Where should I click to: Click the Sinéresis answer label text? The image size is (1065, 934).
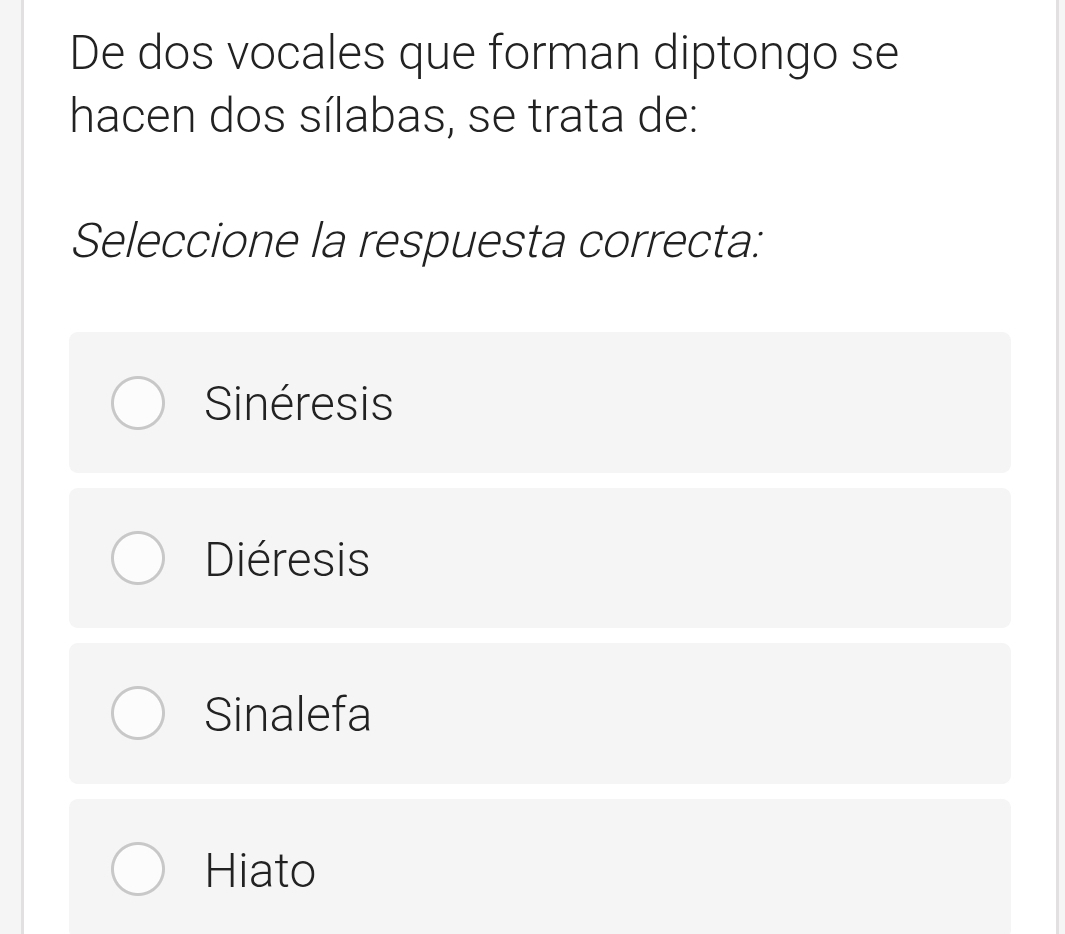click(x=298, y=404)
